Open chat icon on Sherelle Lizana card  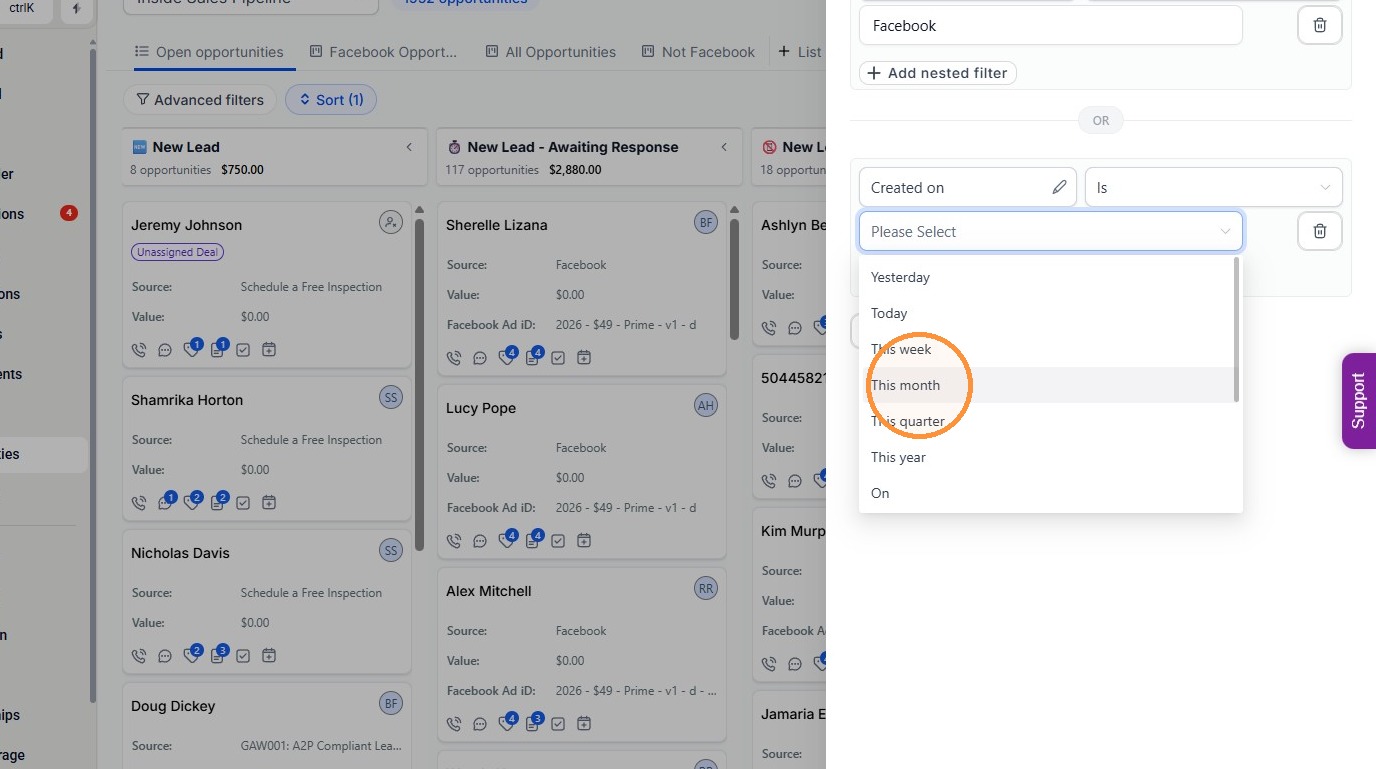pyautogui.click(x=480, y=358)
